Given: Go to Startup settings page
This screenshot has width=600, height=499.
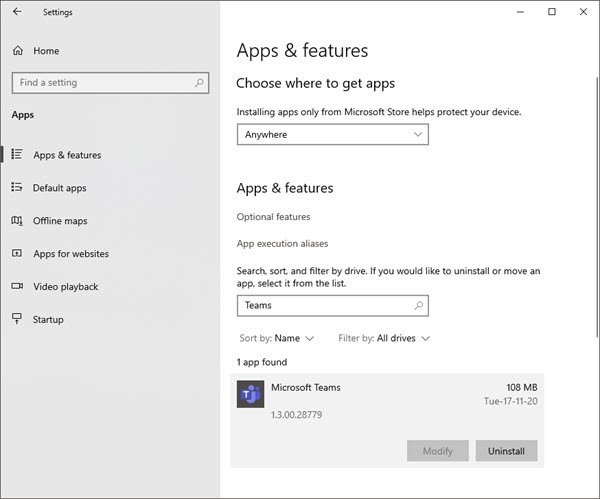Looking at the screenshot, I should 48,320.
